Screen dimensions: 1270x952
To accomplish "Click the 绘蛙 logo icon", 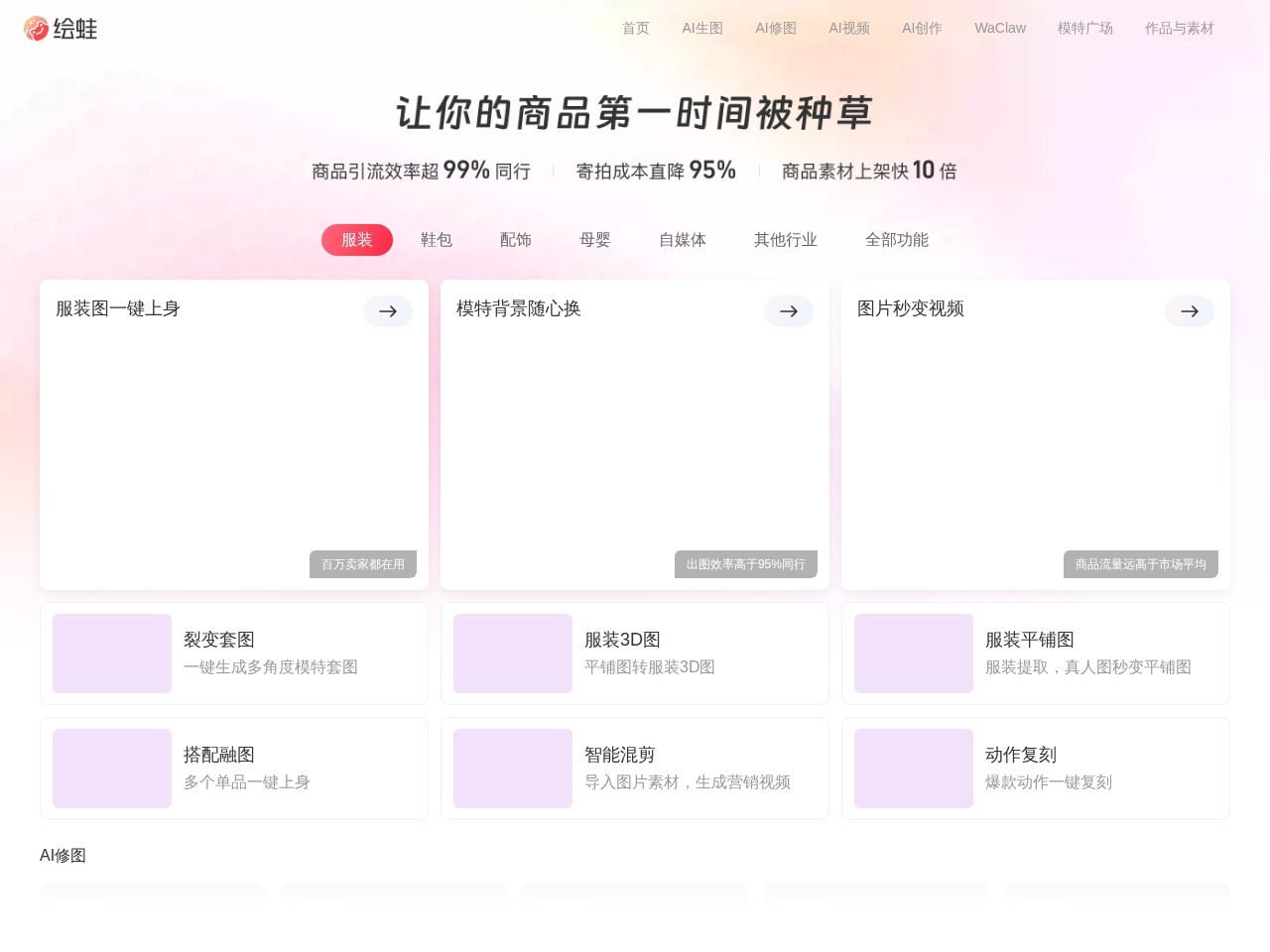I will [37, 29].
